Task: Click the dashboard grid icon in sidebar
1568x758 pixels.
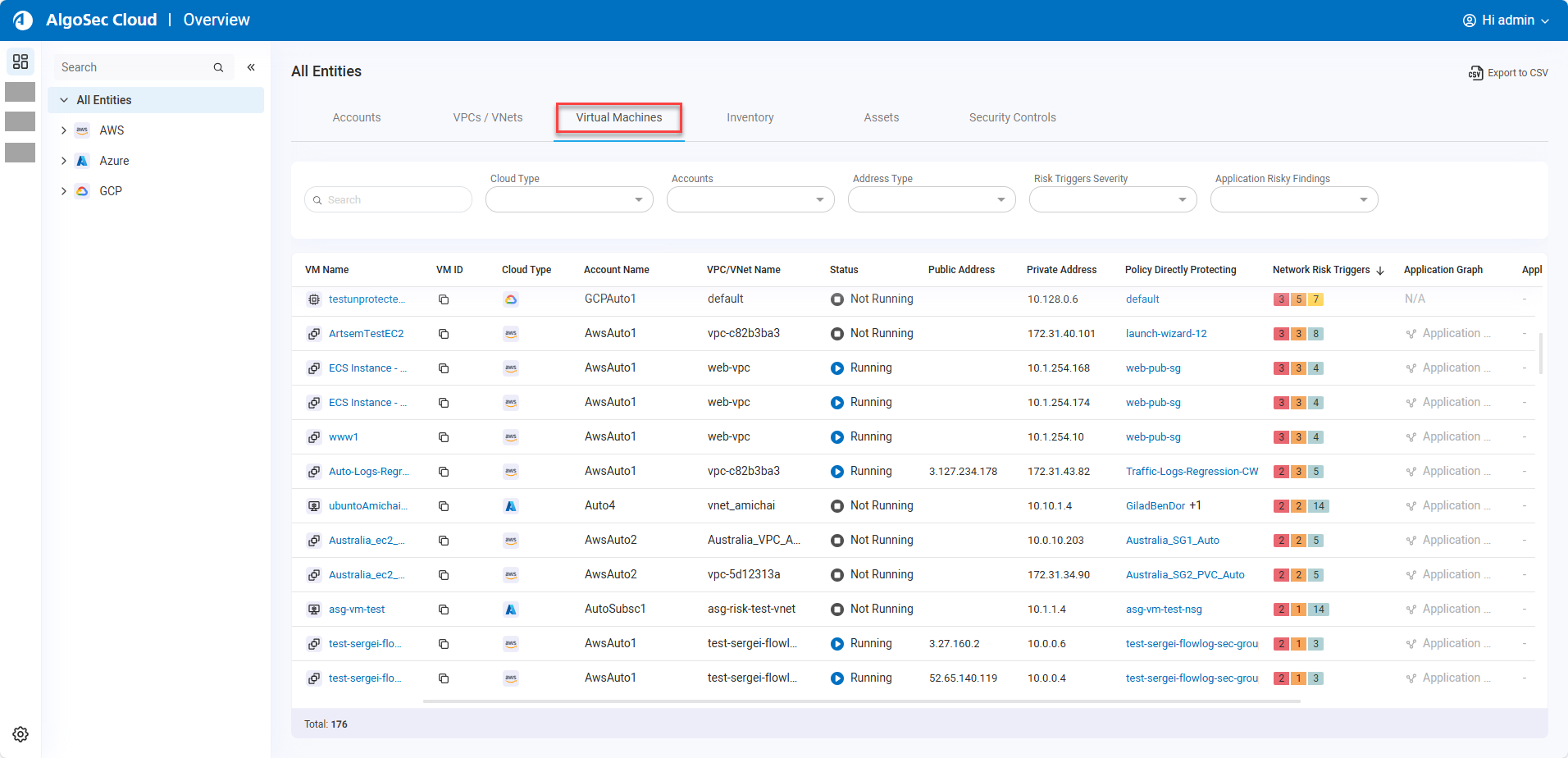Action: coord(21,62)
